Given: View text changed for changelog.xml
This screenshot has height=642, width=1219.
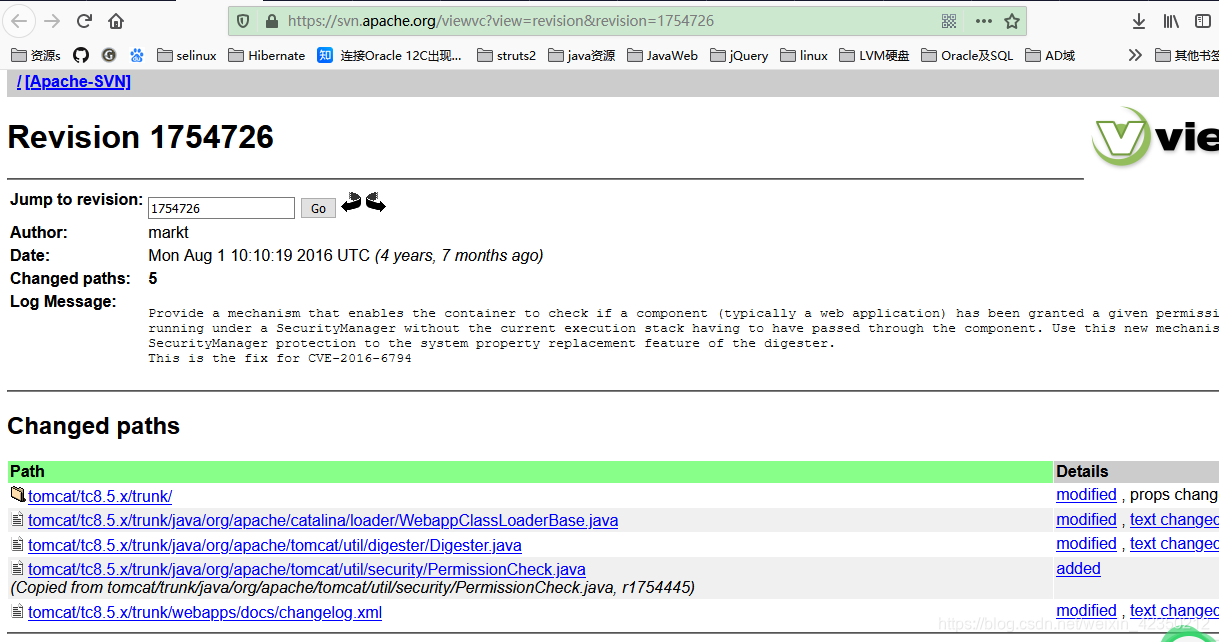Looking at the screenshot, I should [1174, 610].
